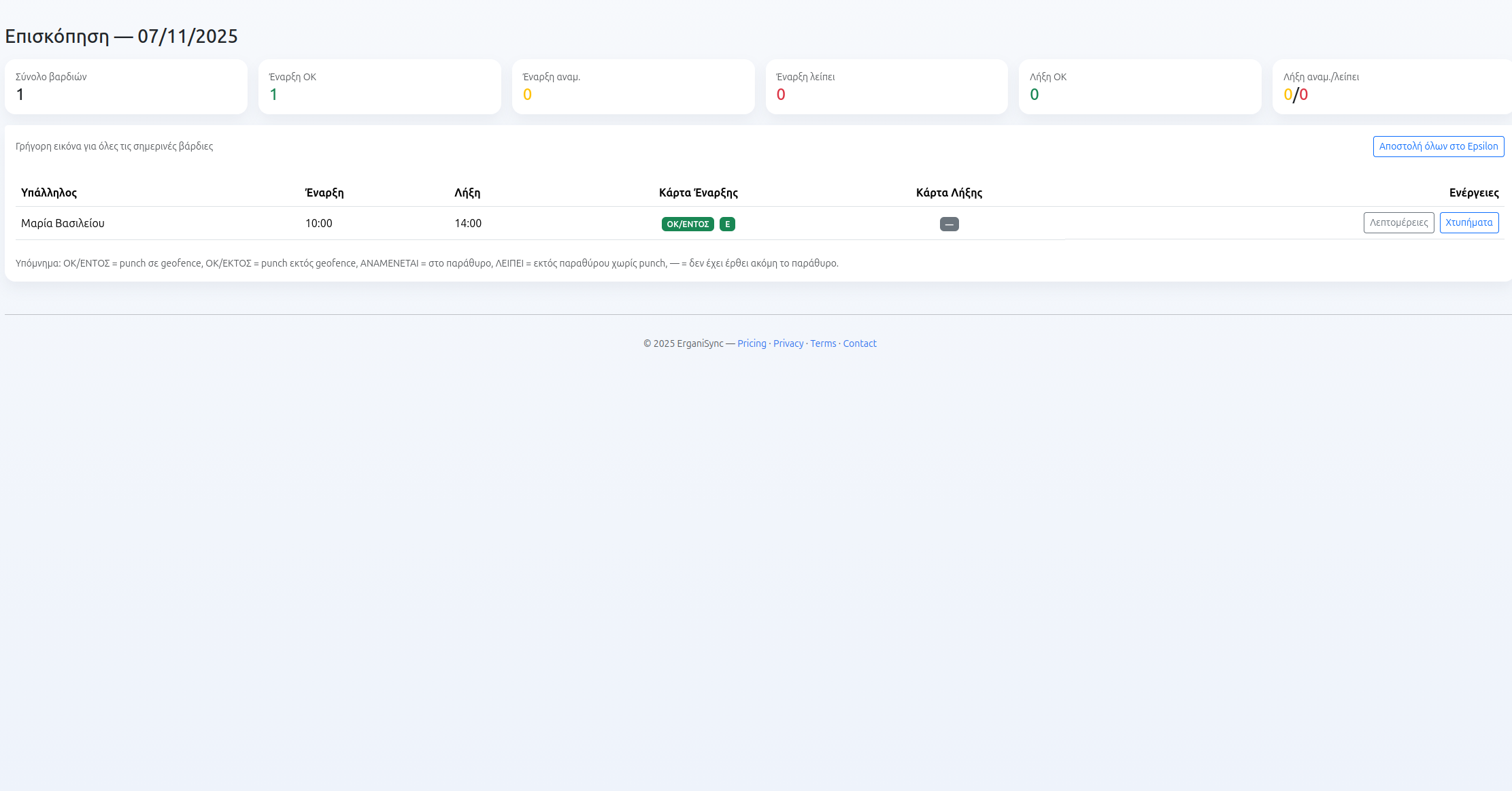Click the Λήξη OK summary card
Screen dimensions: 1512x791
point(1140,86)
